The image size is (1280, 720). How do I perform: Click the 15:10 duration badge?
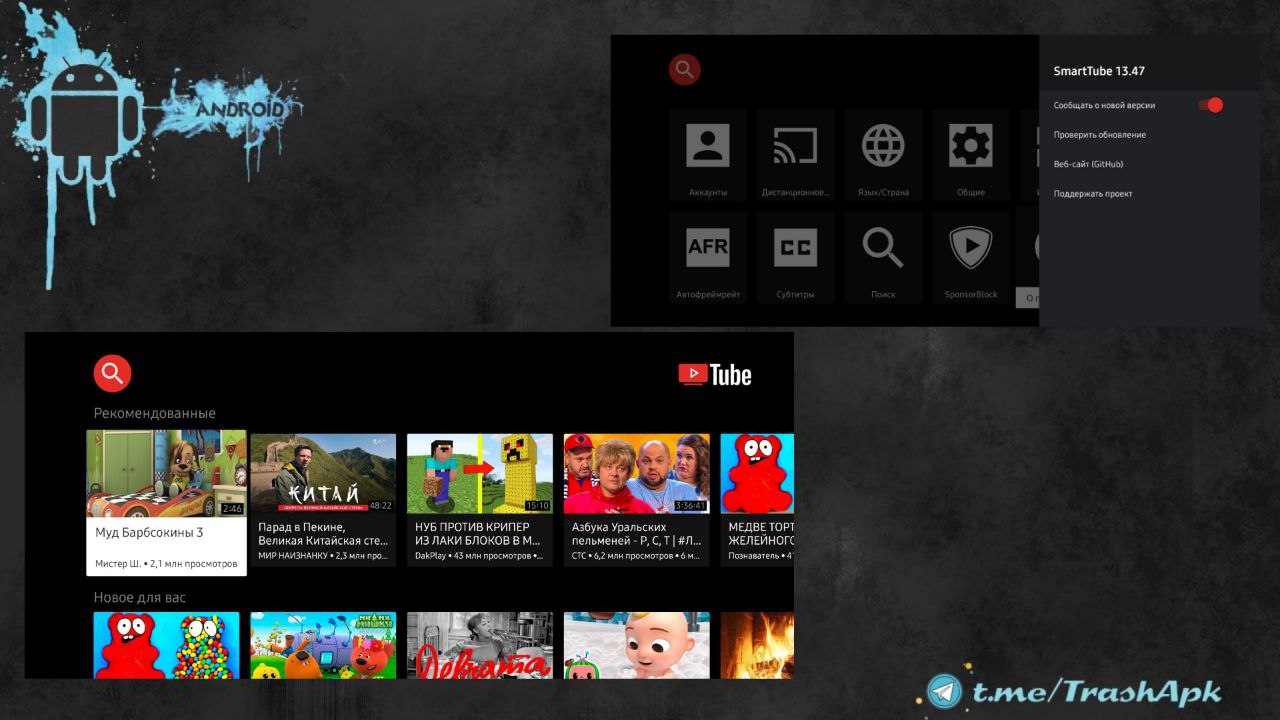[538, 506]
